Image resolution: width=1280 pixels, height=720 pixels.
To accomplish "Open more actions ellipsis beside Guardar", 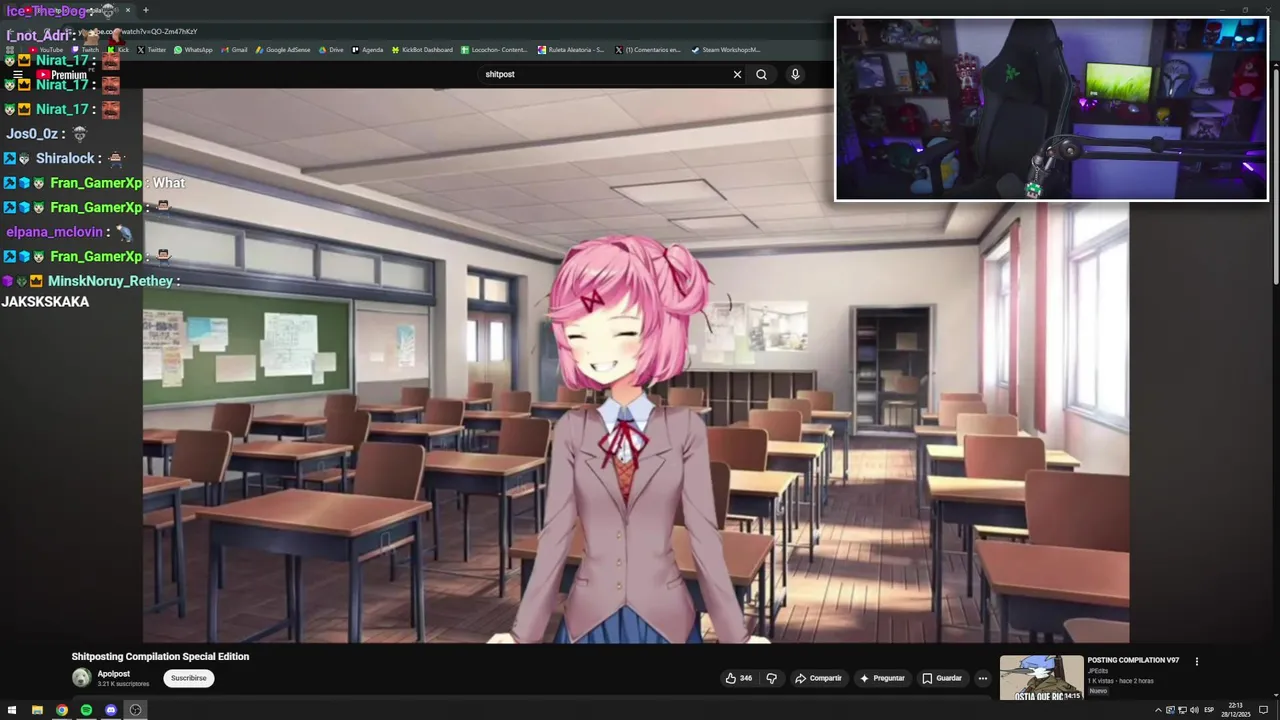I will point(983,678).
